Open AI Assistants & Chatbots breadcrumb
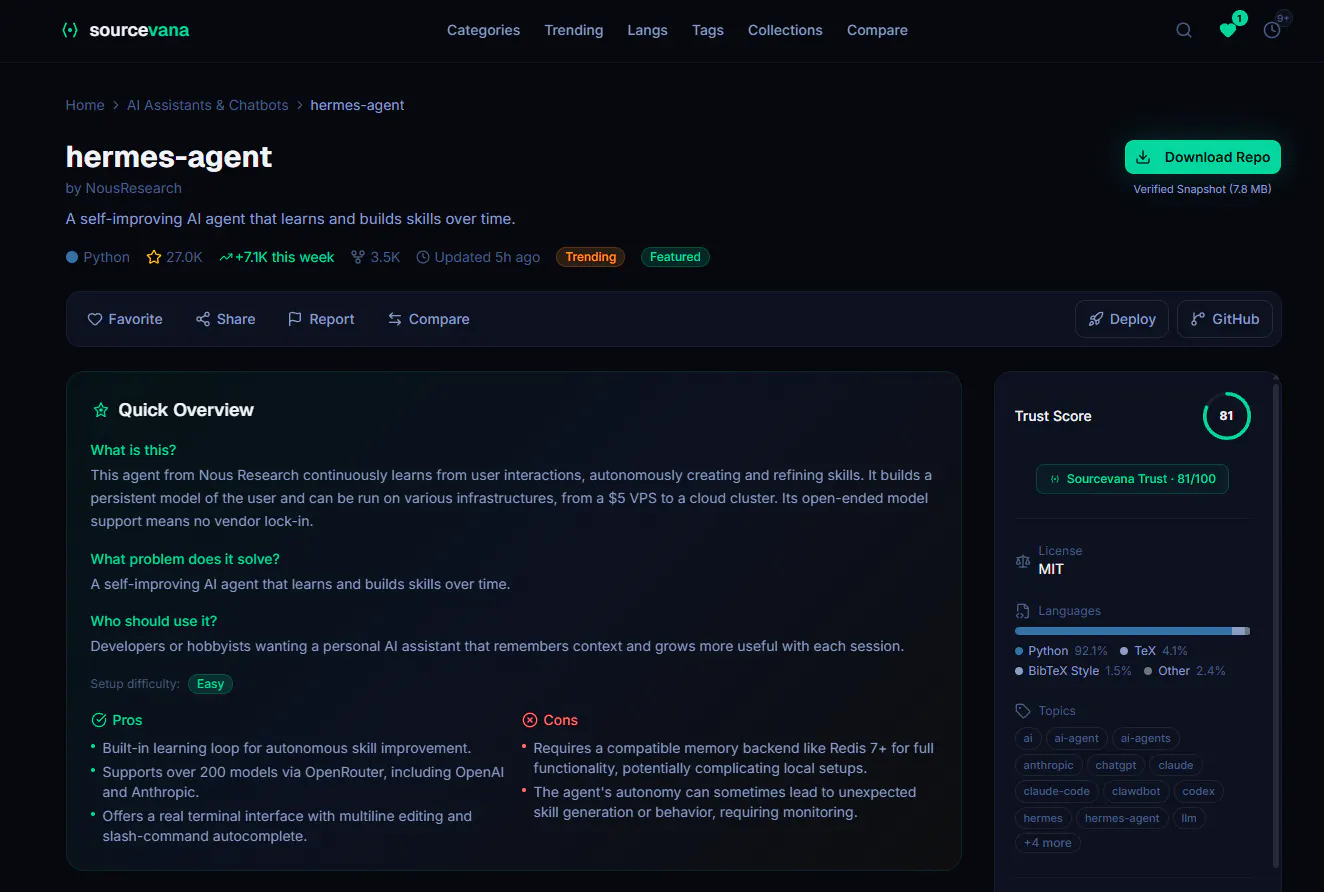The image size is (1324, 892). (x=207, y=105)
